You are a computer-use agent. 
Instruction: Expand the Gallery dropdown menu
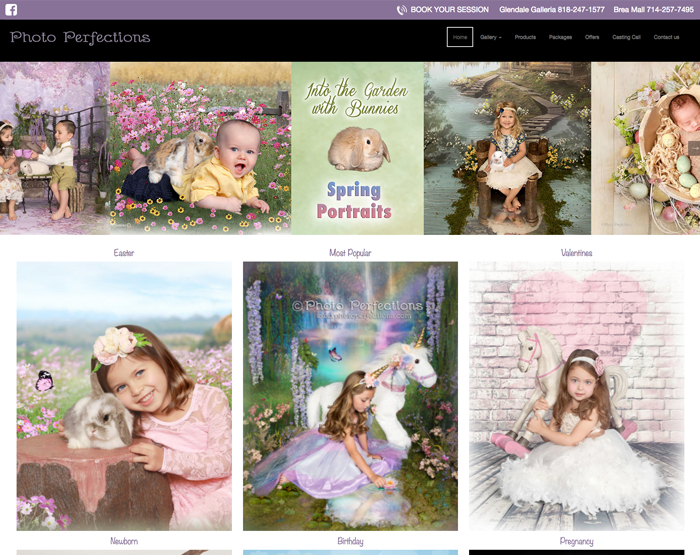490,37
